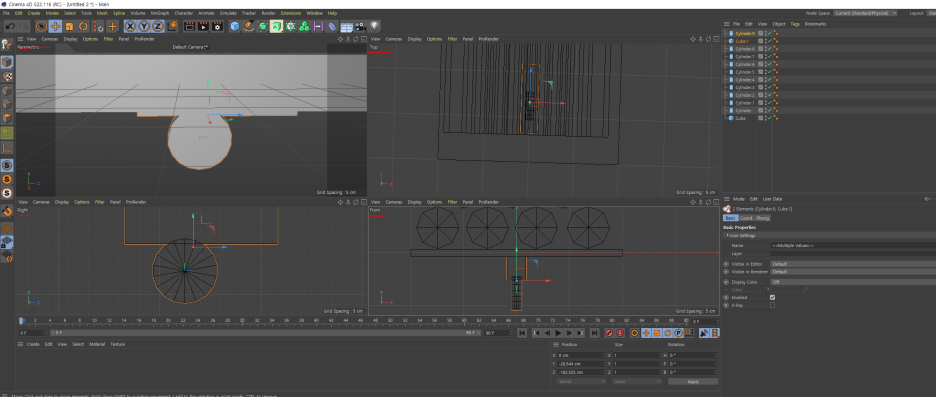Toggle green enable checkmark for Cylinder.8

[770, 49]
